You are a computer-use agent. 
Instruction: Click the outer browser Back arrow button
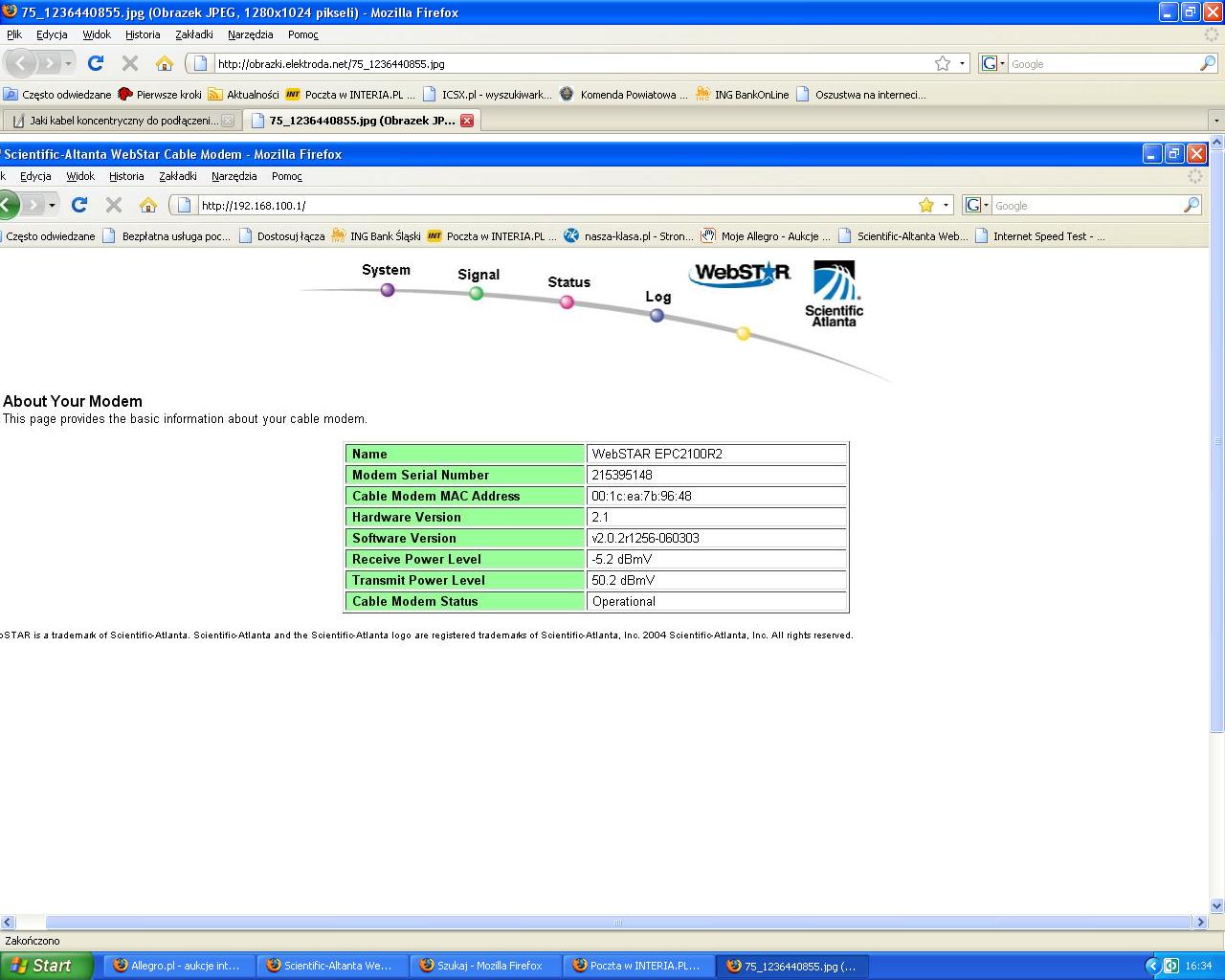pyautogui.click(x=21, y=63)
